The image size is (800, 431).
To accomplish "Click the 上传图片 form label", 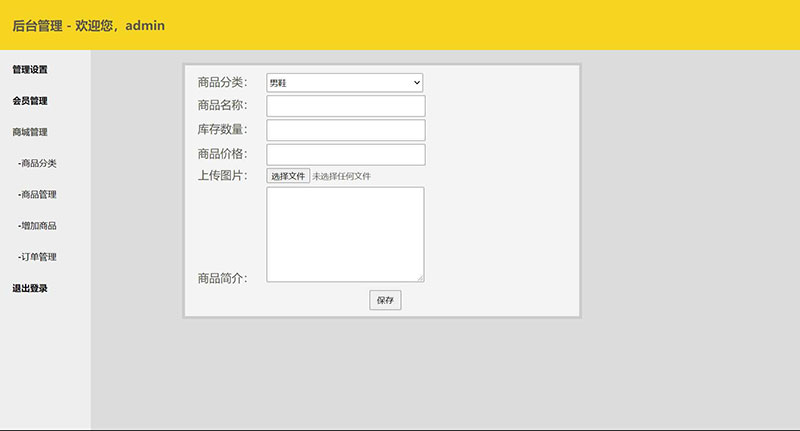I will tap(222, 176).
